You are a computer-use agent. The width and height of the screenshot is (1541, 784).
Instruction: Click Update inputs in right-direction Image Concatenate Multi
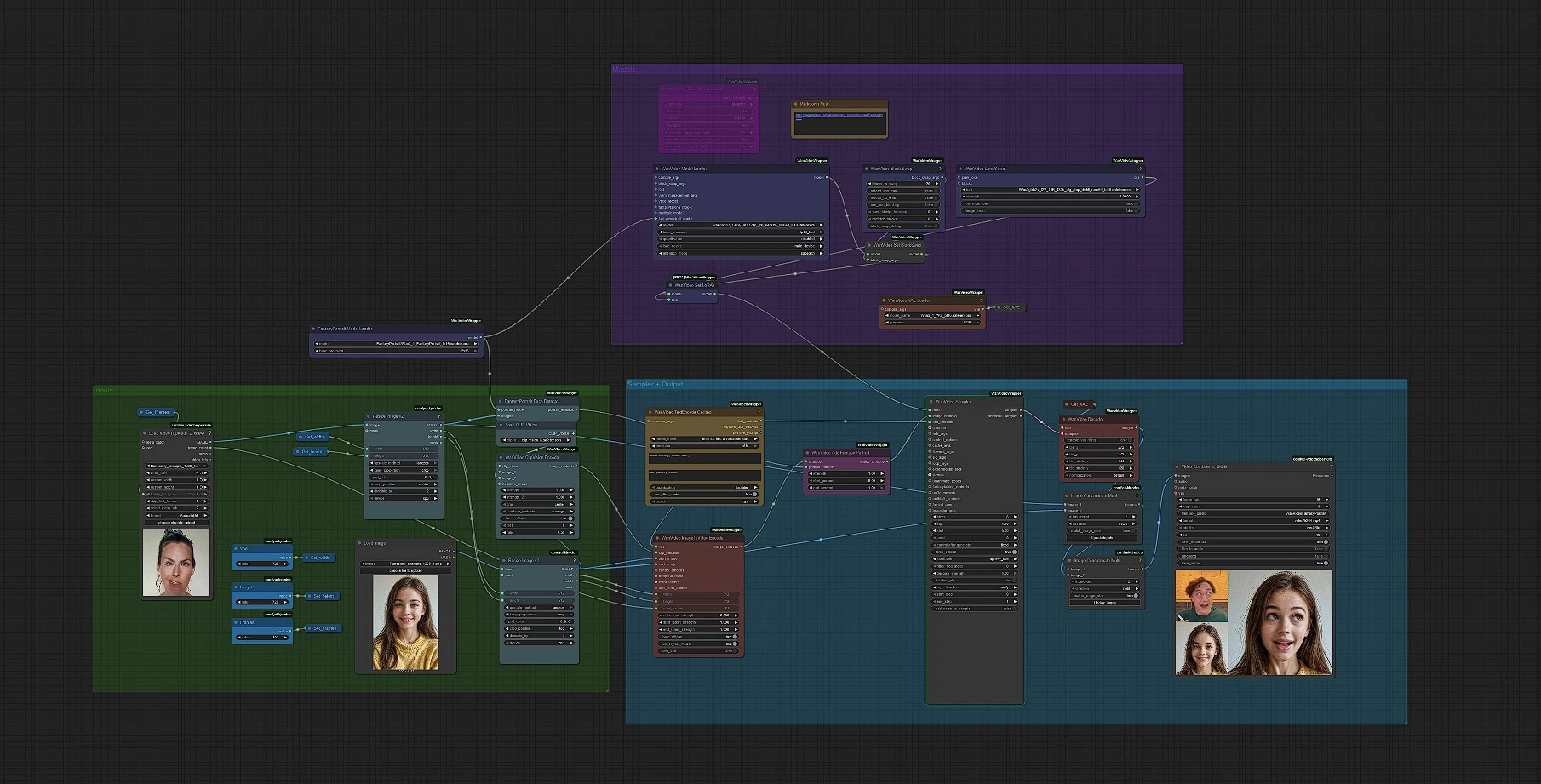tap(1105, 602)
